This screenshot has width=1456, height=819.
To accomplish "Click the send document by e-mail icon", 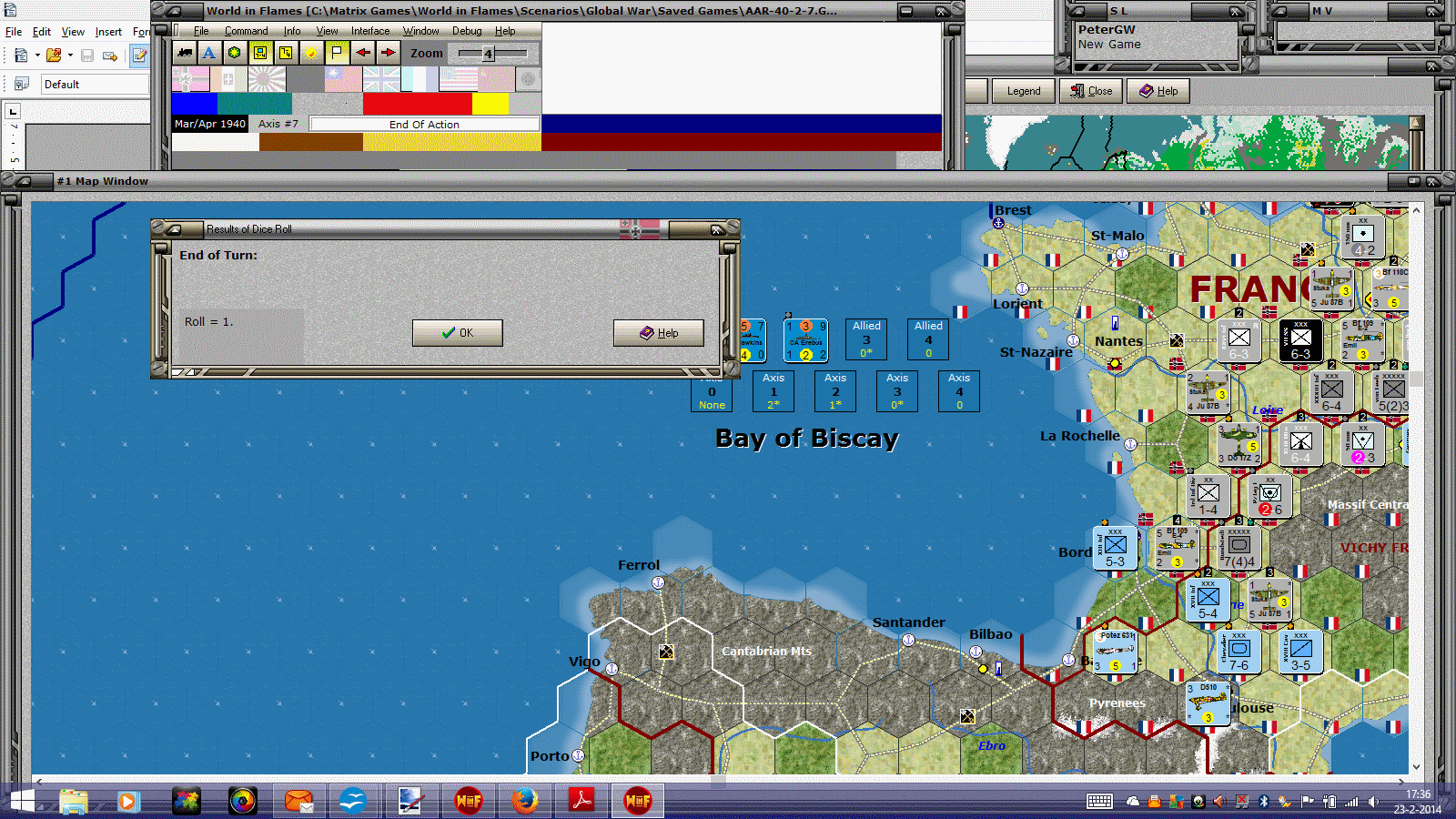I will click(110, 56).
